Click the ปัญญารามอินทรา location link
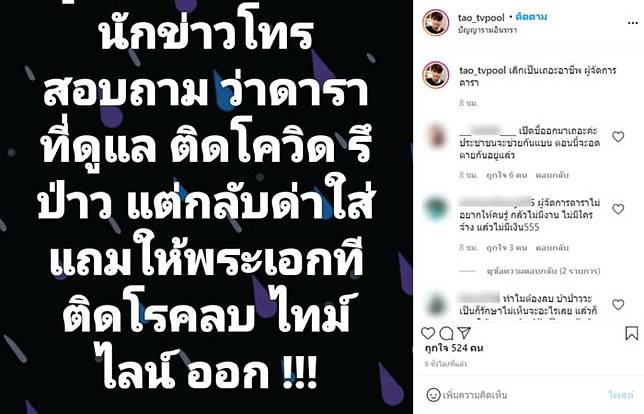The height and width of the screenshot is (414, 644). point(488,30)
